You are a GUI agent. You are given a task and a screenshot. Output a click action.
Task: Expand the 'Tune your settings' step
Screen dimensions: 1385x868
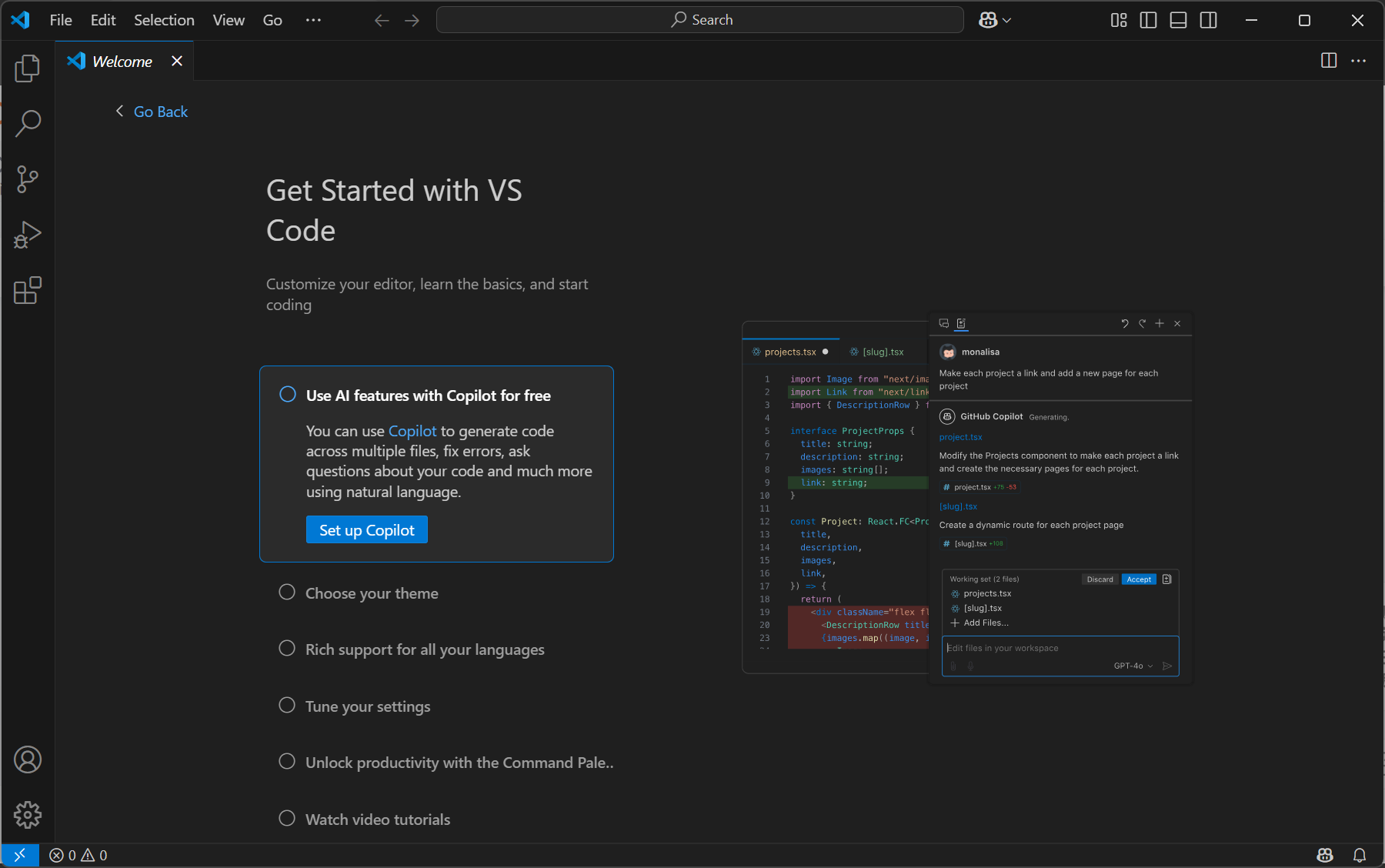(368, 706)
